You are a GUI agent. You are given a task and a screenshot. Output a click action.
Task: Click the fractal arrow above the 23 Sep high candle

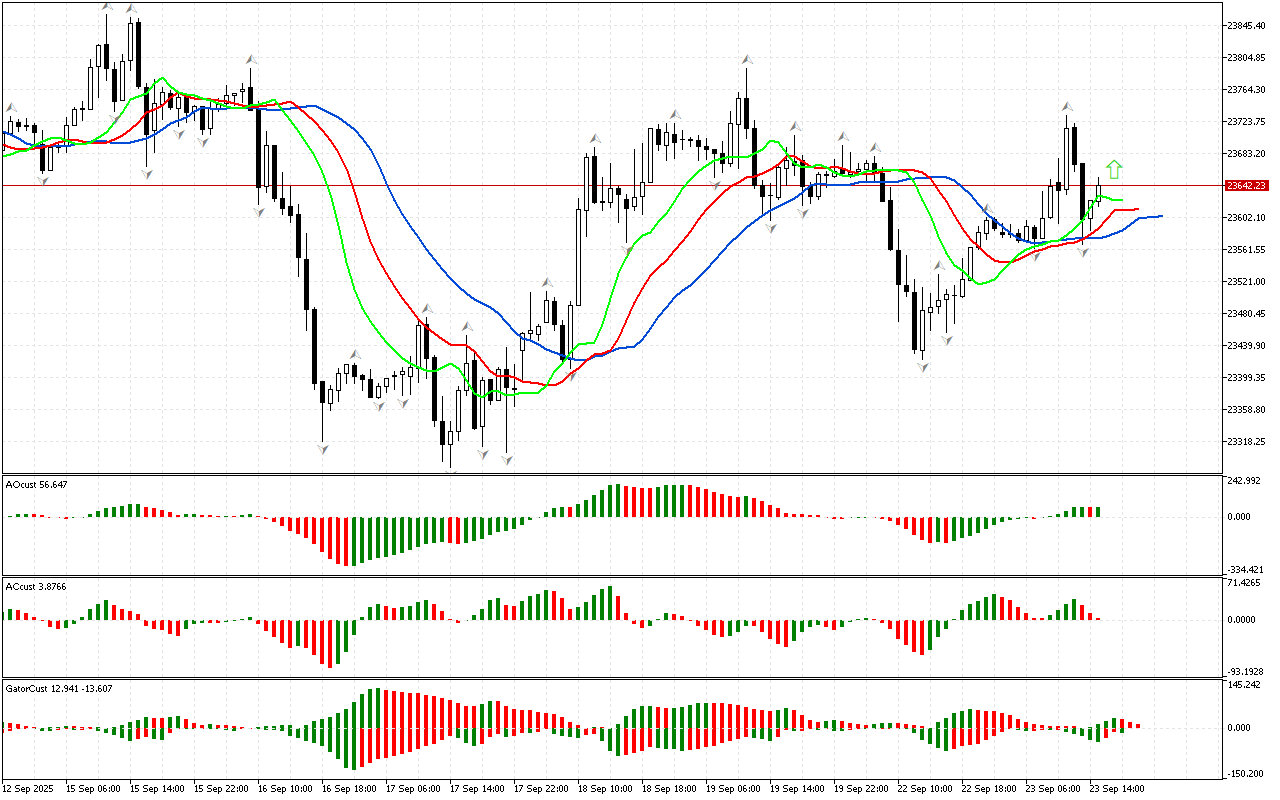(x=1068, y=106)
